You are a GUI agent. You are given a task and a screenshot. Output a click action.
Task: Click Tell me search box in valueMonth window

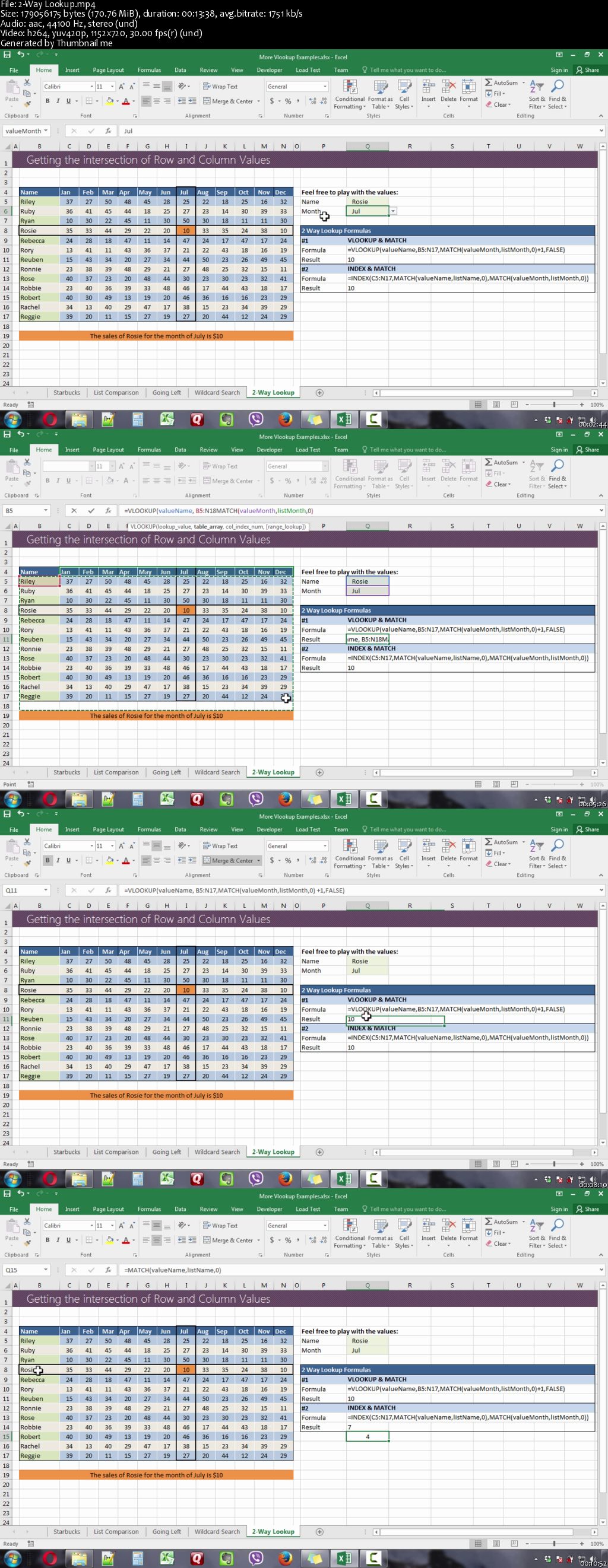pos(404,70)
